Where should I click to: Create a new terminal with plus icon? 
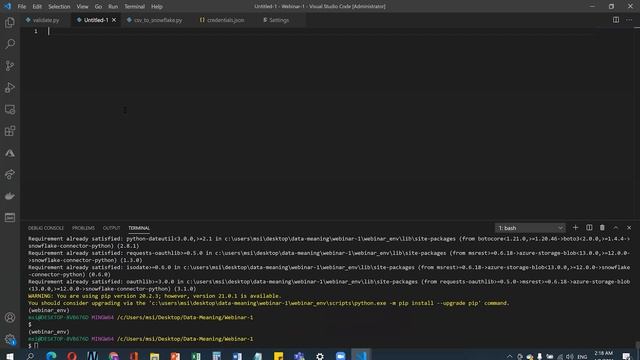click(x=576, y=228)
